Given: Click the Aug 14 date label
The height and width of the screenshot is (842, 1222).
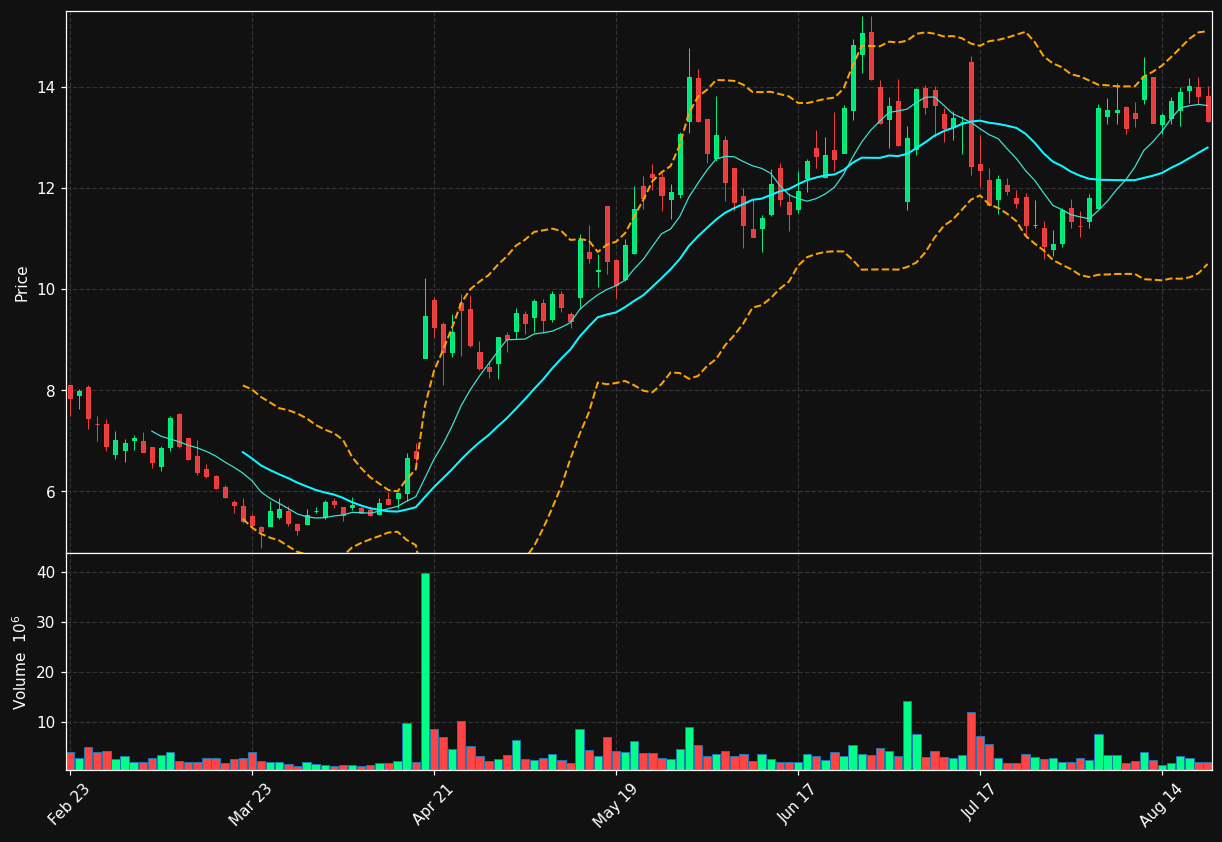Looking at the screenshot, I should point(1161,805).
